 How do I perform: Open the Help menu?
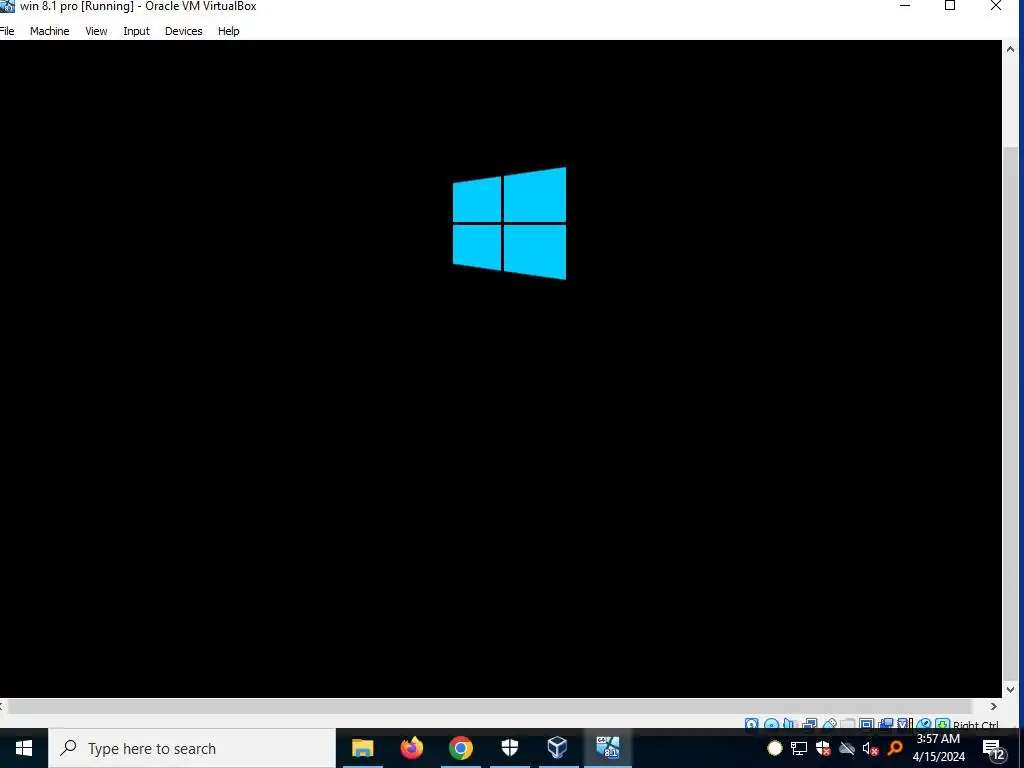click(229, 31)
